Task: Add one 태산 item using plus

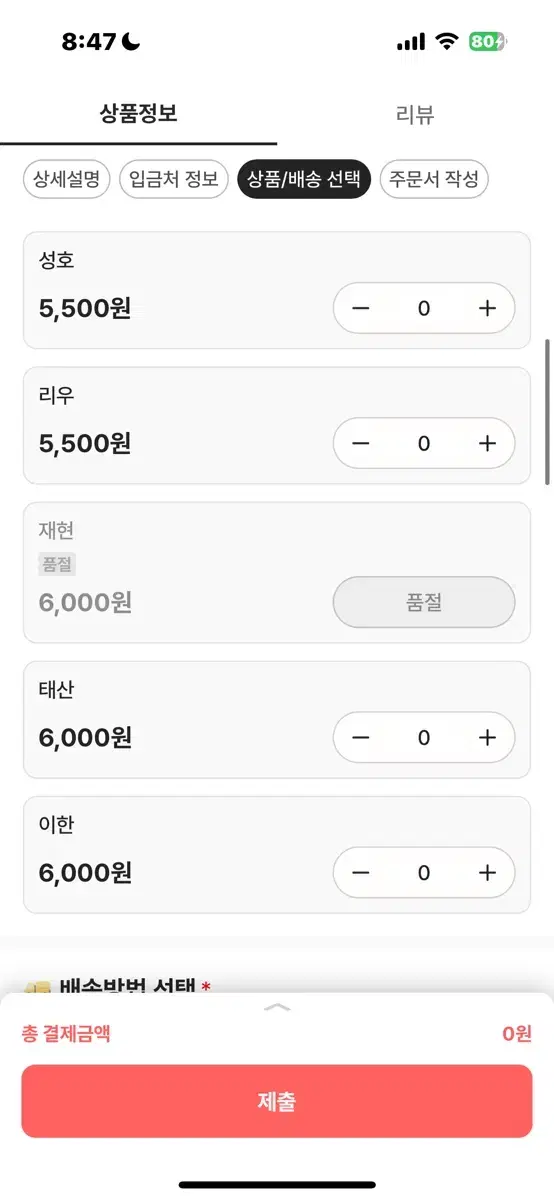Action: pyautogui.click(x=487, y=738)
